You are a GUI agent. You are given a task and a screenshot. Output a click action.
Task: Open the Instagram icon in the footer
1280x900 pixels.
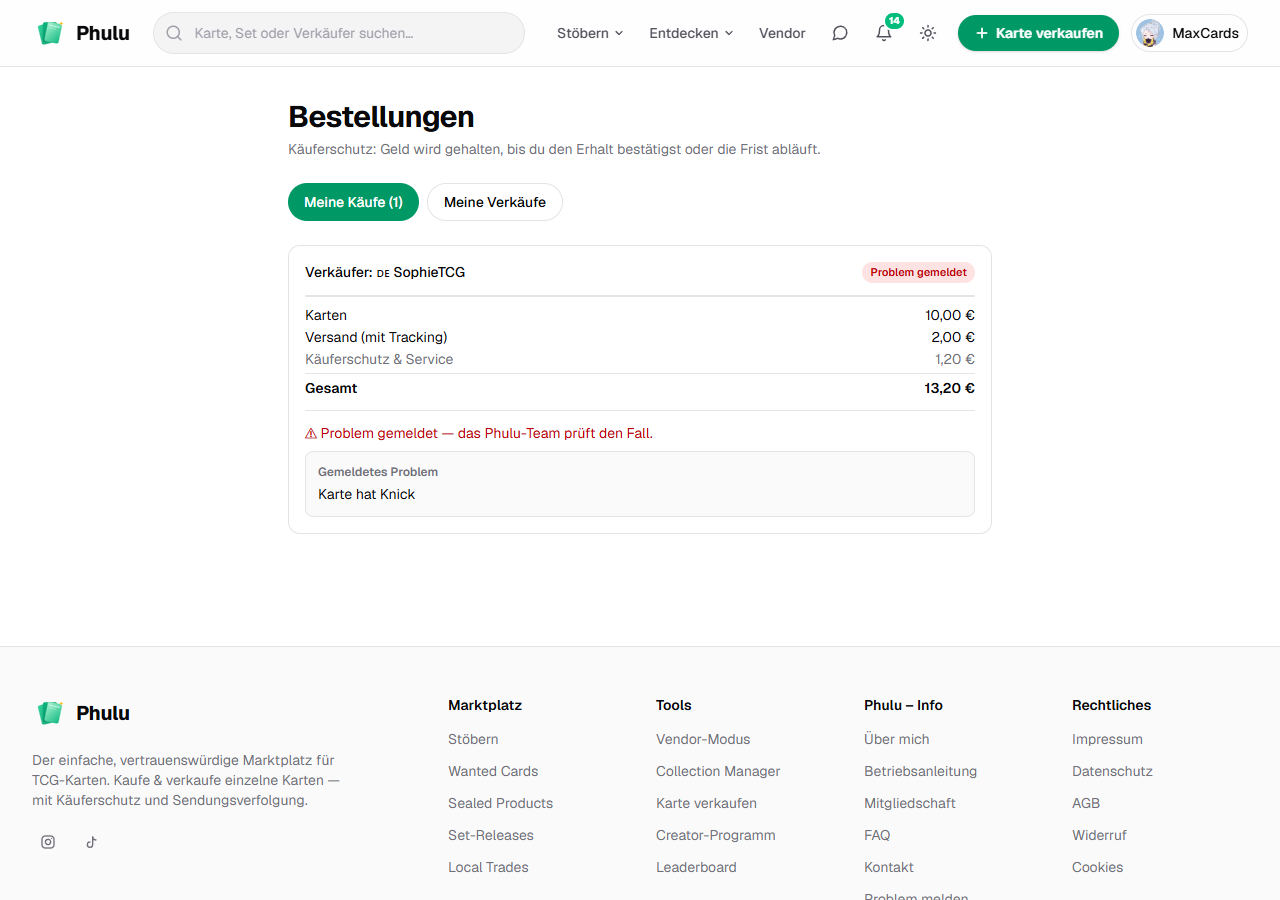[x=48, y=842]
